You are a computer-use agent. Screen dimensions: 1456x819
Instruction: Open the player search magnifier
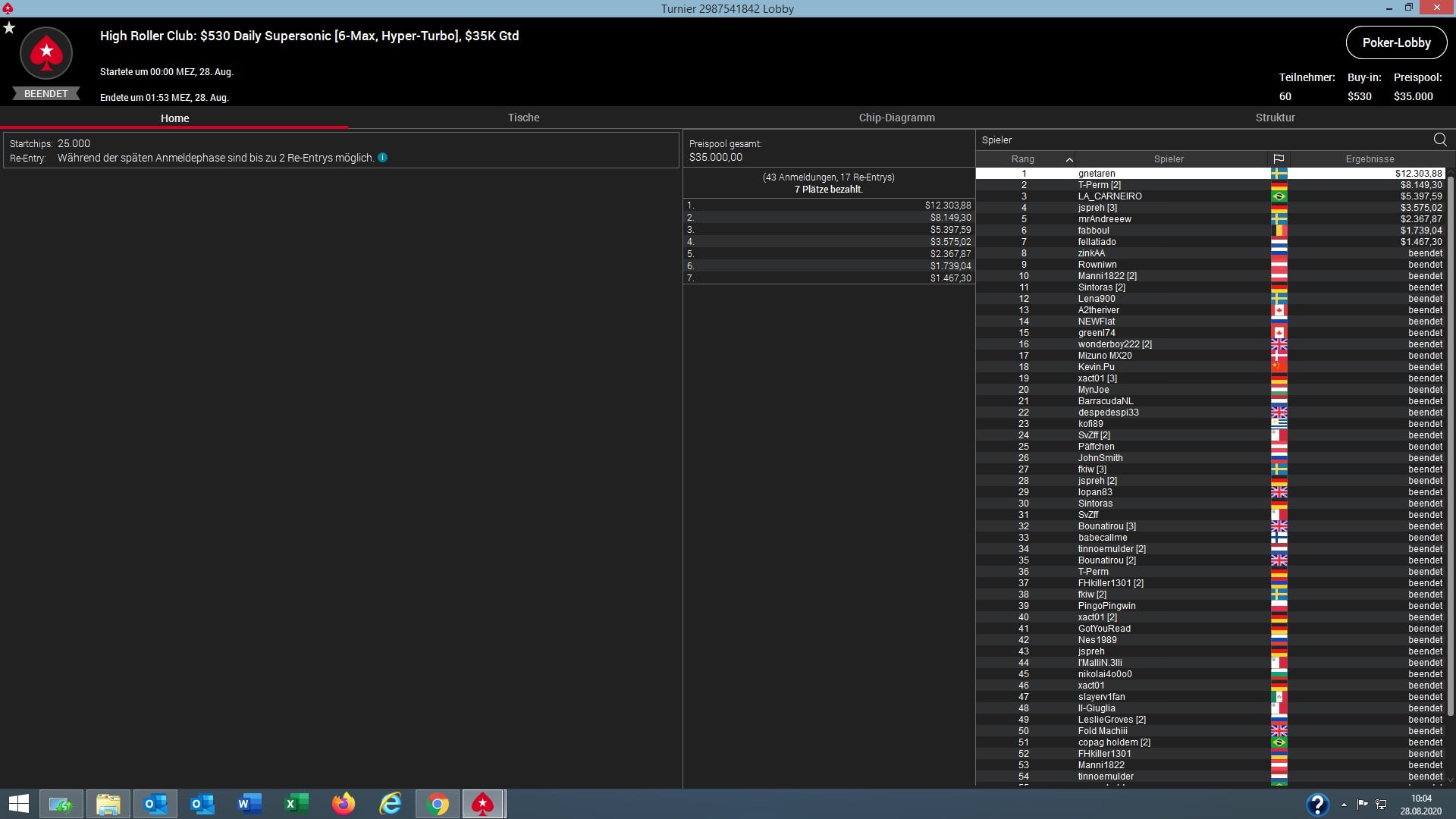point(1439,140)
